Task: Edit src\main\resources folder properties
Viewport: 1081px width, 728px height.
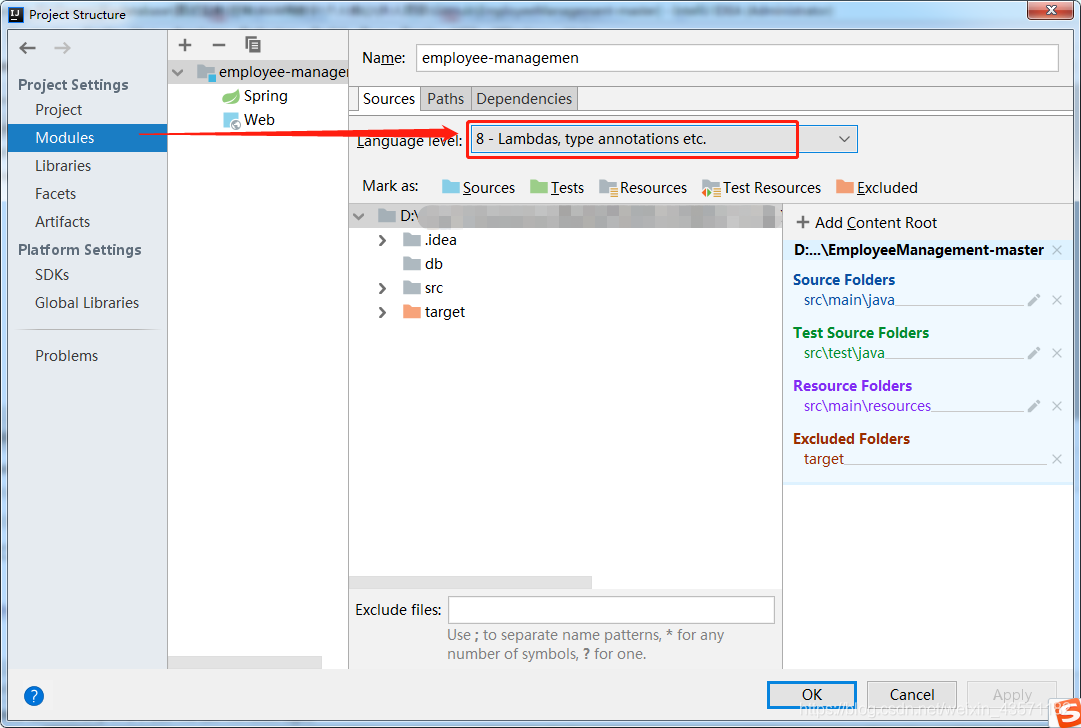Action: pyautogui.click(x=1033, y=406)
